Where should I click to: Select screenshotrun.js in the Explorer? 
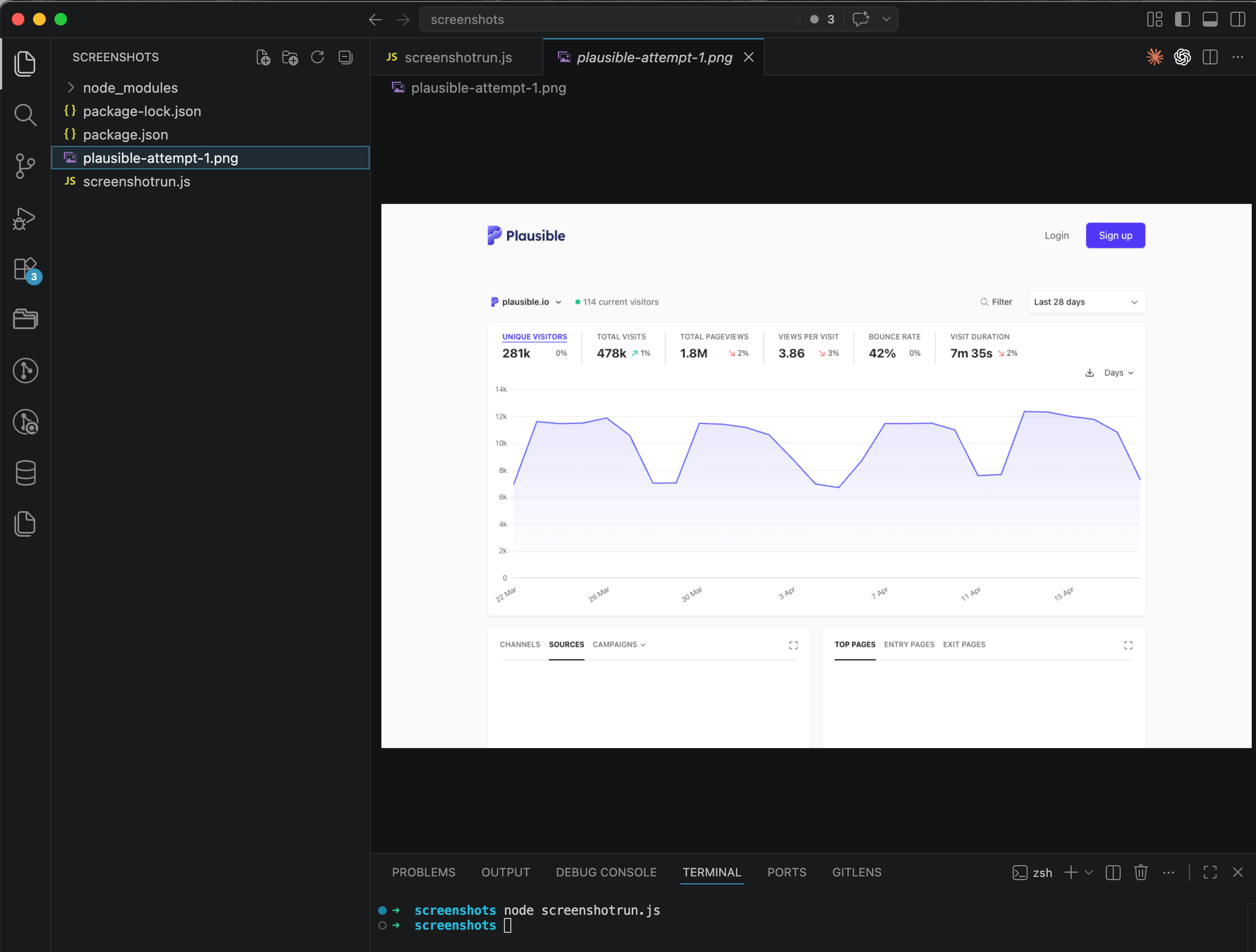point(137,182)
